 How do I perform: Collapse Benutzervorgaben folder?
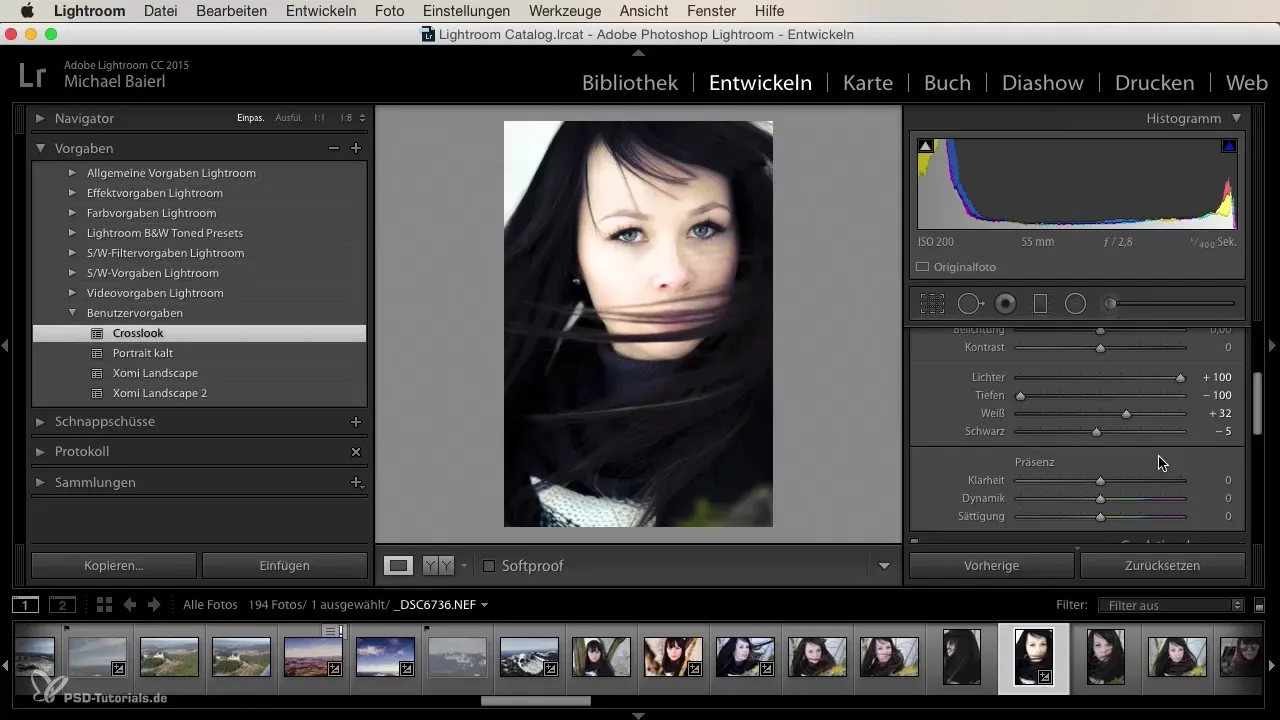pos(72,313)
